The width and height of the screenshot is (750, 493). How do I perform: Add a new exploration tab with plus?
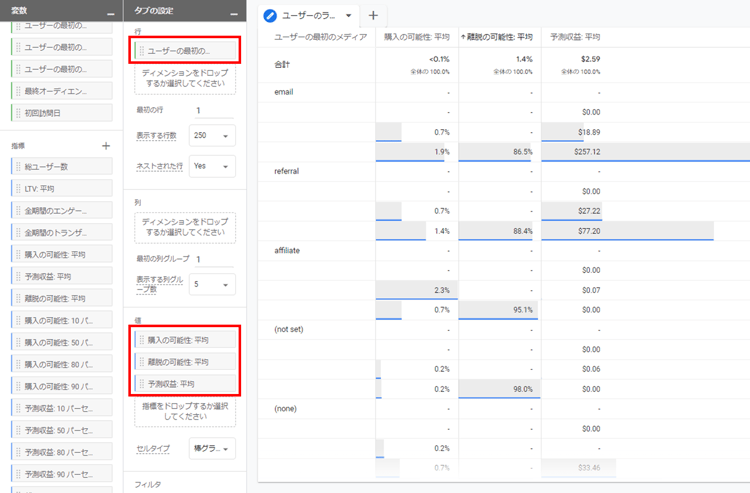(373, 16)
